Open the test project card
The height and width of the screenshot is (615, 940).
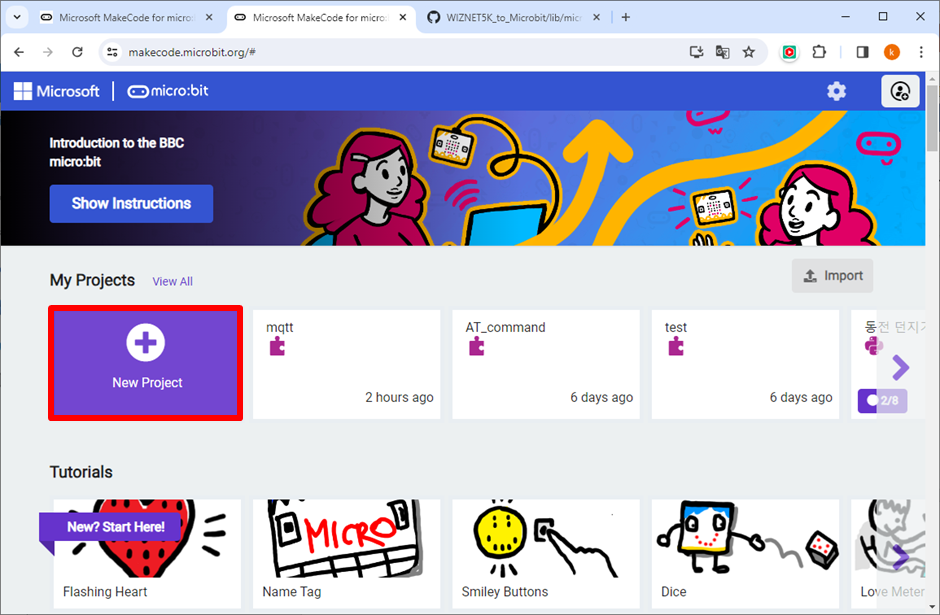coord(745,364)
